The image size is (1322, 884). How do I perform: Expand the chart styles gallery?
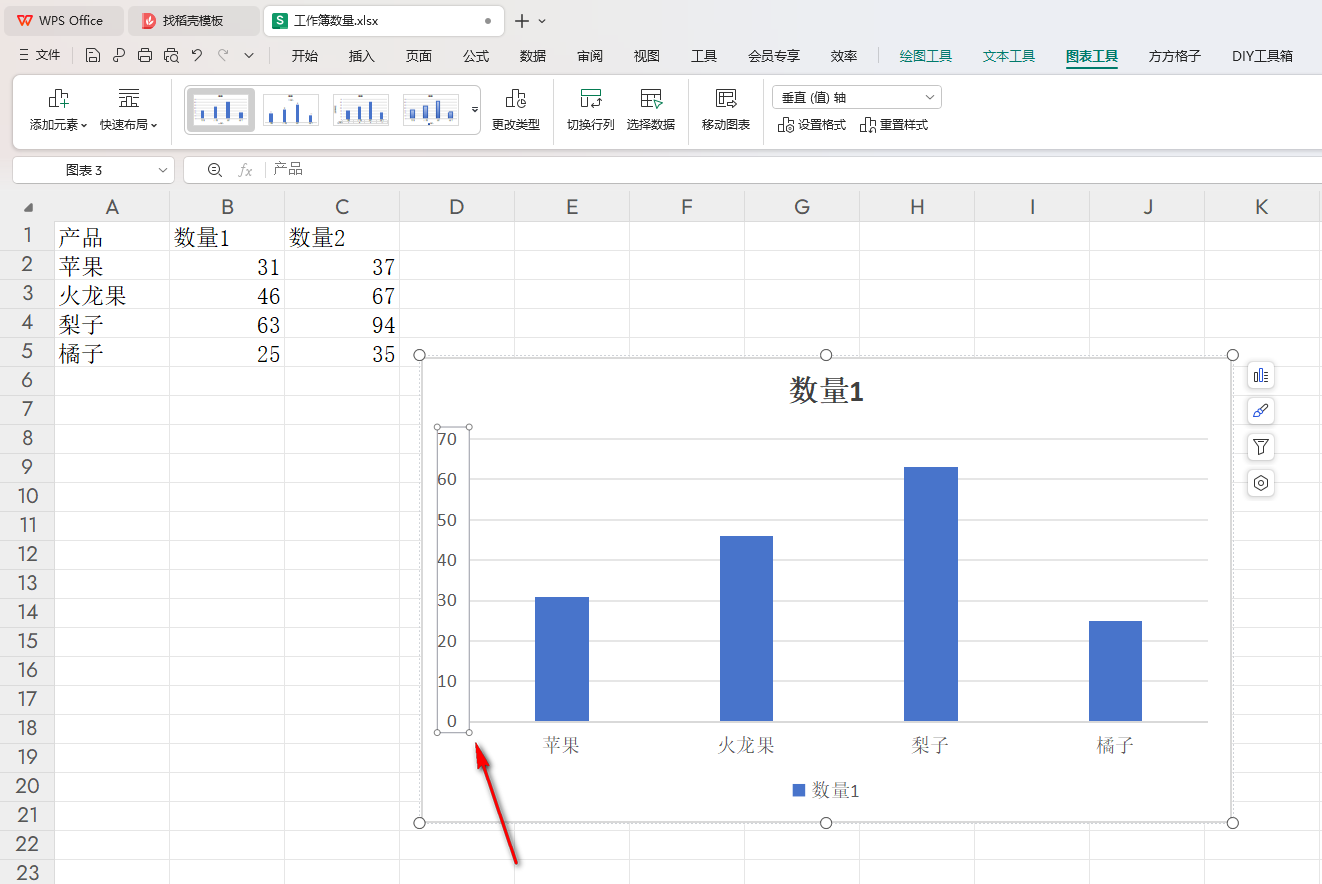475,109
